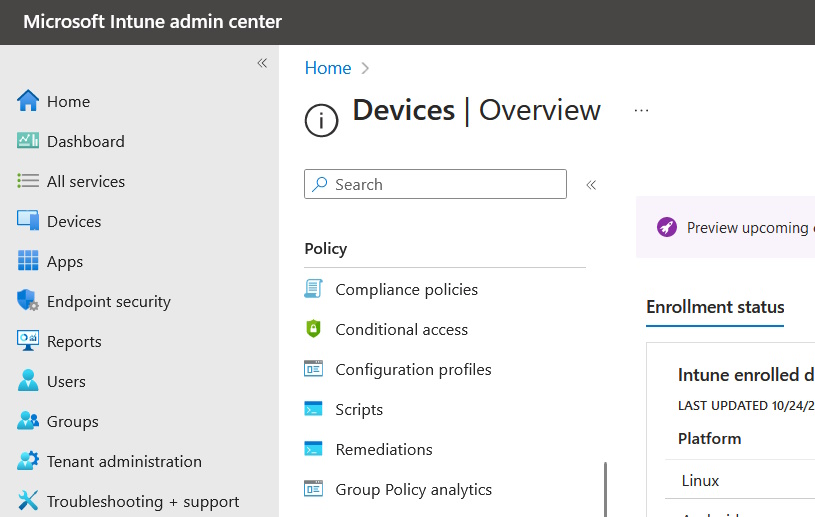Image resolution: width=815 pixels, height=517 pixels.
Task: Click the Platform column header
Action: click(709, 439)
